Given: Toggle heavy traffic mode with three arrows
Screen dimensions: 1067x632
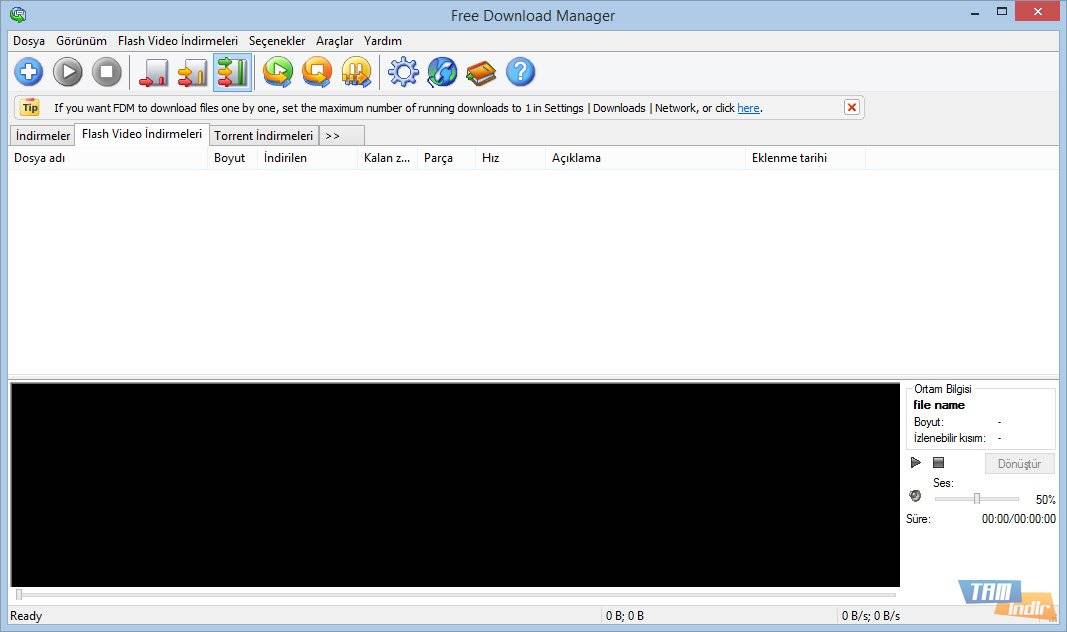Looking at the screenshot, I should [231, 72].
